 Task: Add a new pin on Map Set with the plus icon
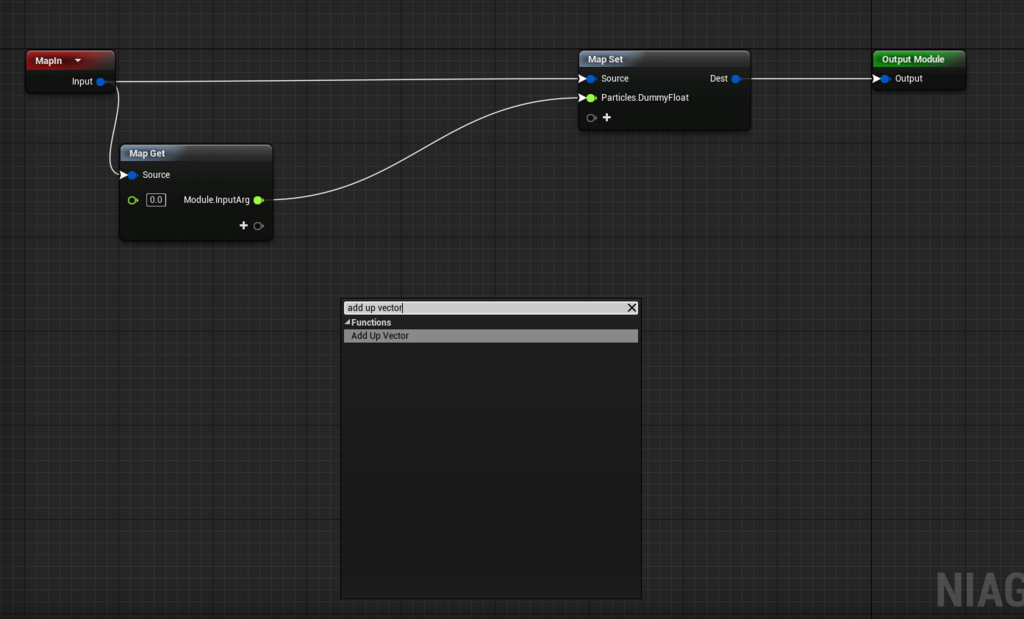[x=607, y=118]
